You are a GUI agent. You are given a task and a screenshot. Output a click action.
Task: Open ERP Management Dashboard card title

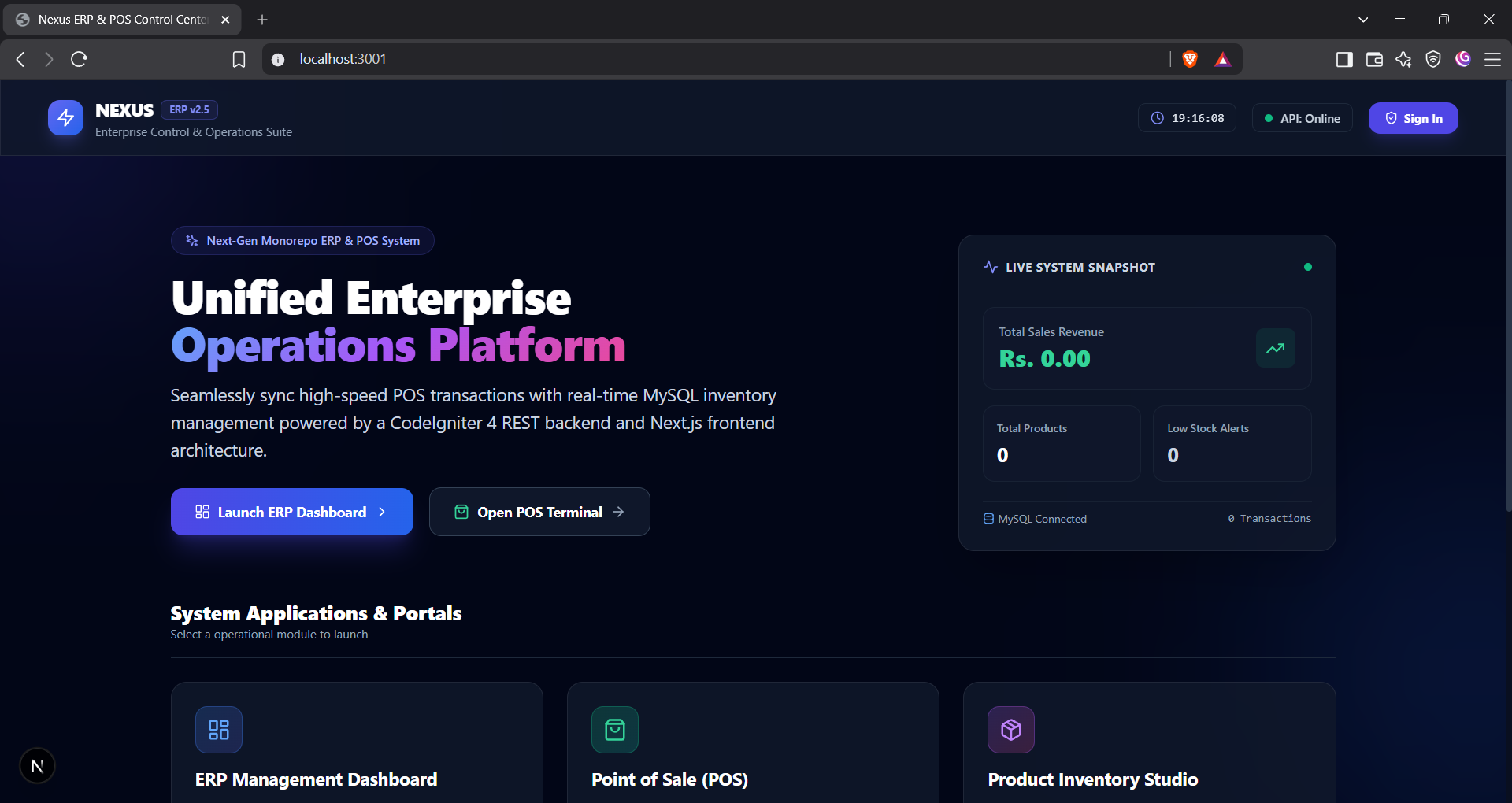[x=316, y=779]
